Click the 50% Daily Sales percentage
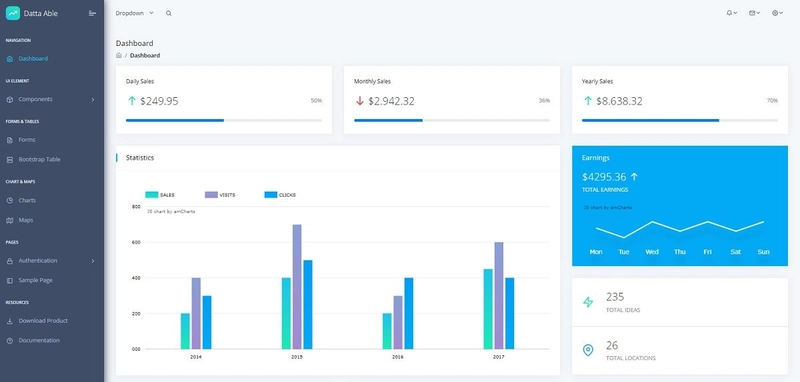The width and height of the screenshot is (800, 382). click(x=316, y=101)
